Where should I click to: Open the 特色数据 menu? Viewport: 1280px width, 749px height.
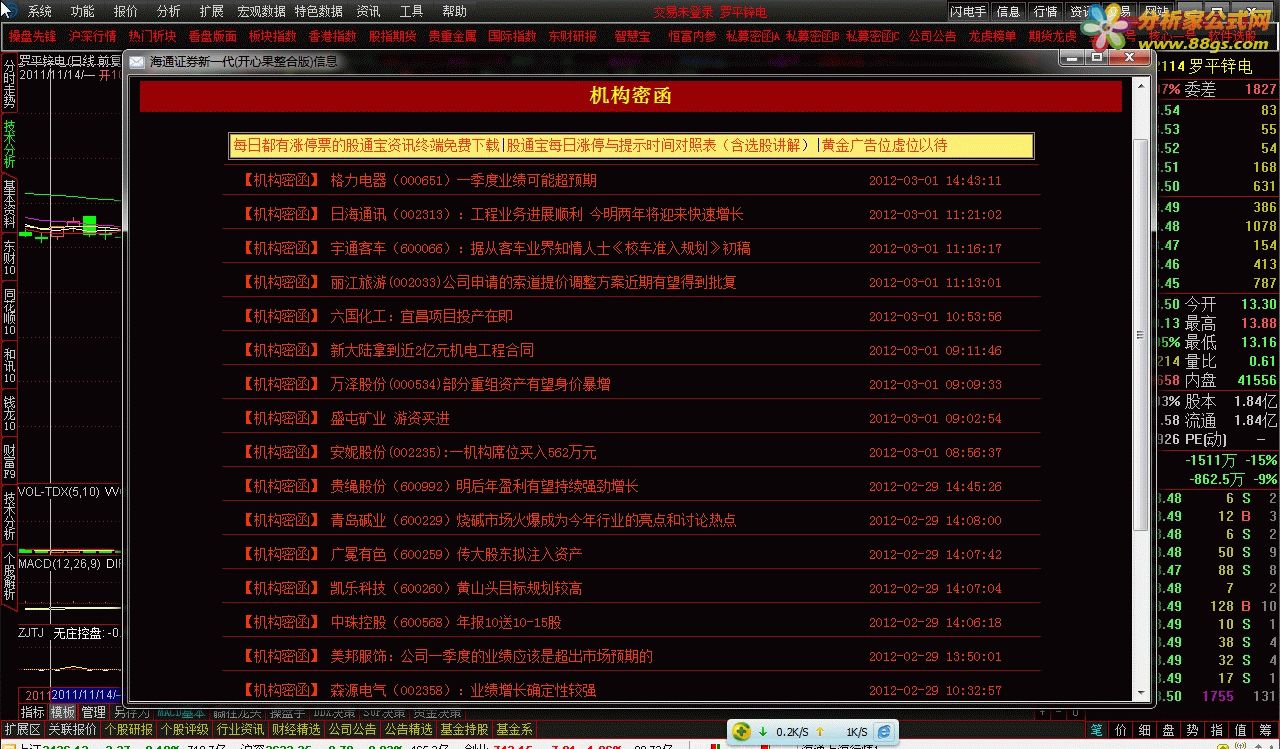(x=318, y=11)
